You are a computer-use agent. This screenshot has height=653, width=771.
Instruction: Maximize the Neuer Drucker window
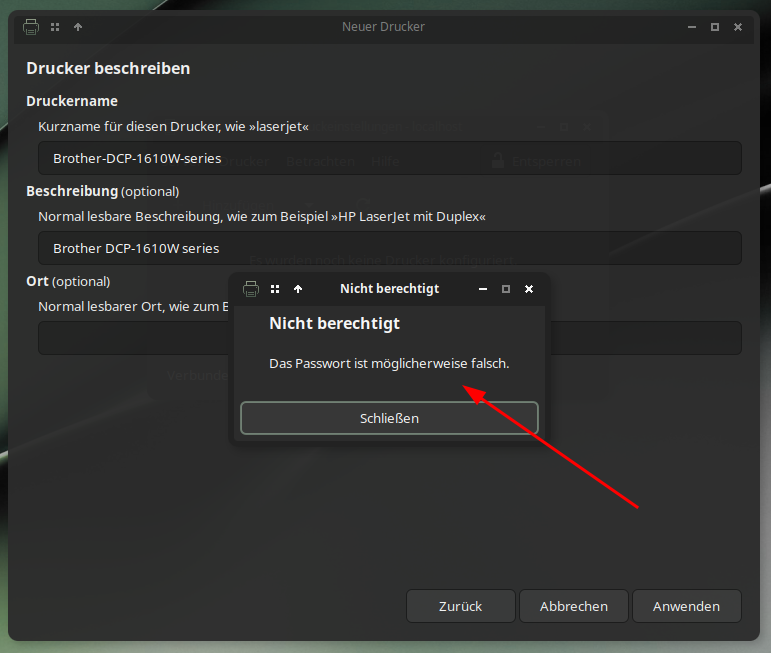click(715, 27)
